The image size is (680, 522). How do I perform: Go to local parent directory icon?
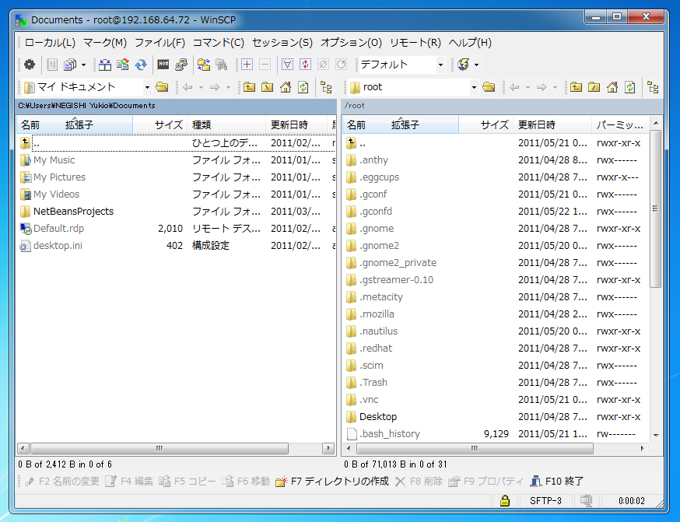click(249, 87)
